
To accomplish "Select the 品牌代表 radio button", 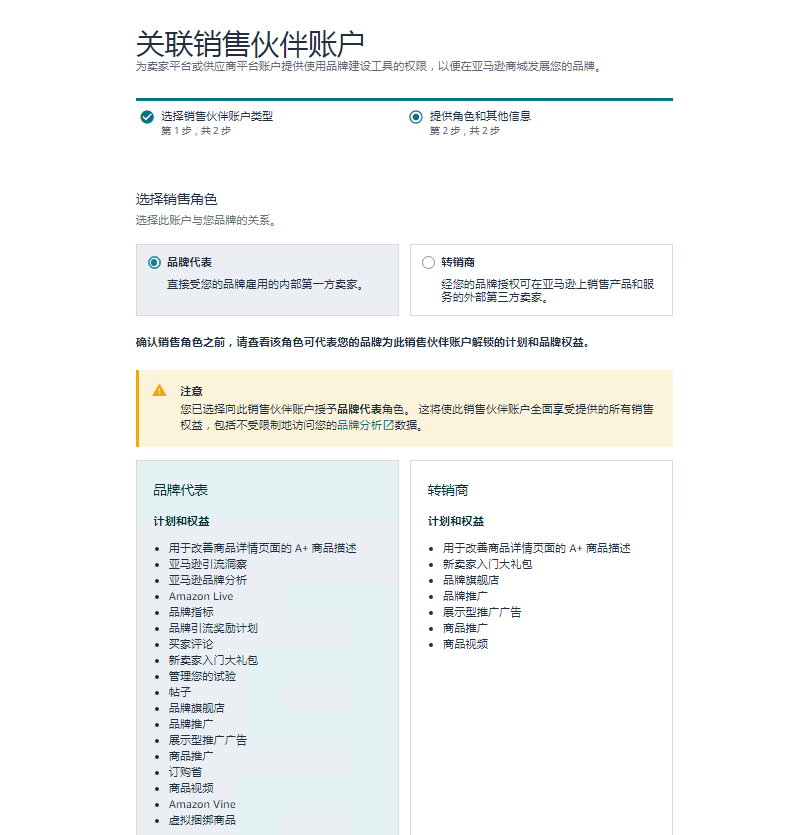I will 154,263.
